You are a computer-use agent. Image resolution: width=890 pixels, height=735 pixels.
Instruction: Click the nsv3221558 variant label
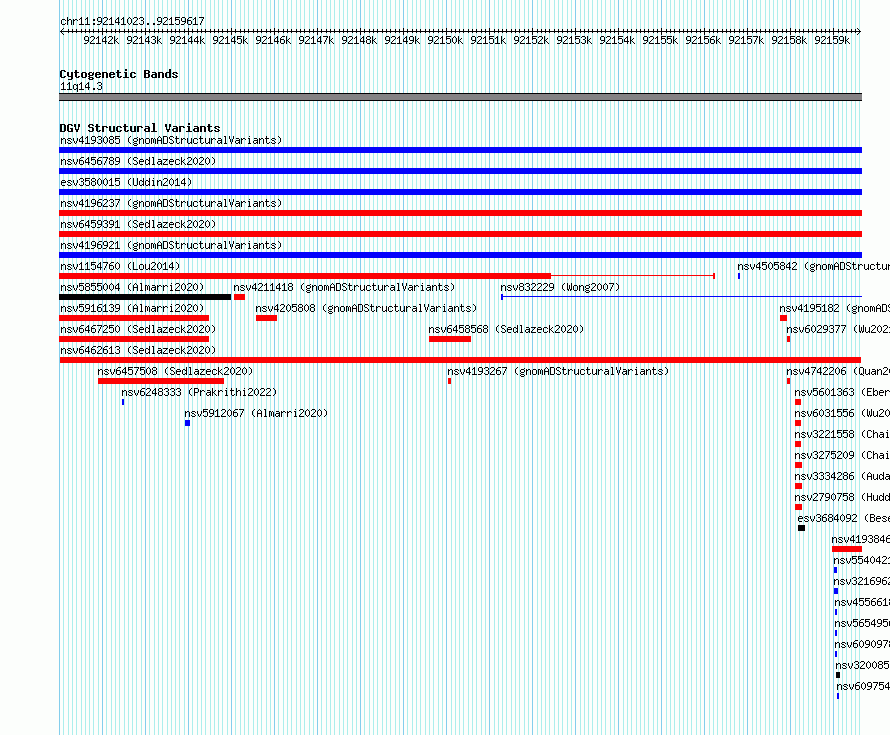842,434
